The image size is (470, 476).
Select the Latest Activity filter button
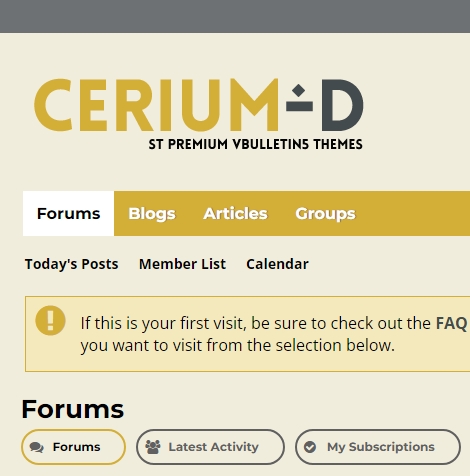[210, 447]
